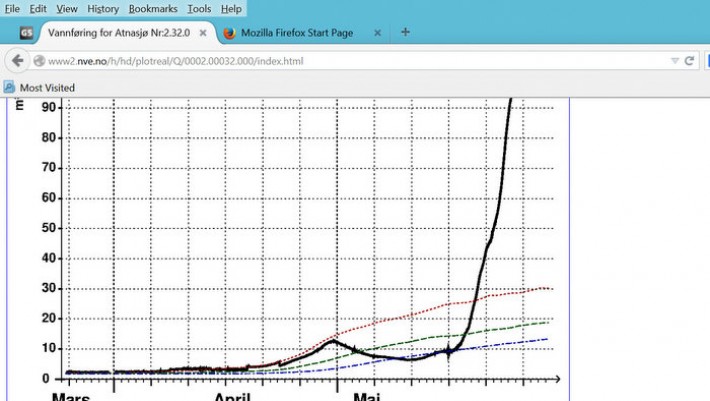Screen dimensions: 710x401
Task: Click the Most Visited bookmarks icon
Action: [10, 87]
